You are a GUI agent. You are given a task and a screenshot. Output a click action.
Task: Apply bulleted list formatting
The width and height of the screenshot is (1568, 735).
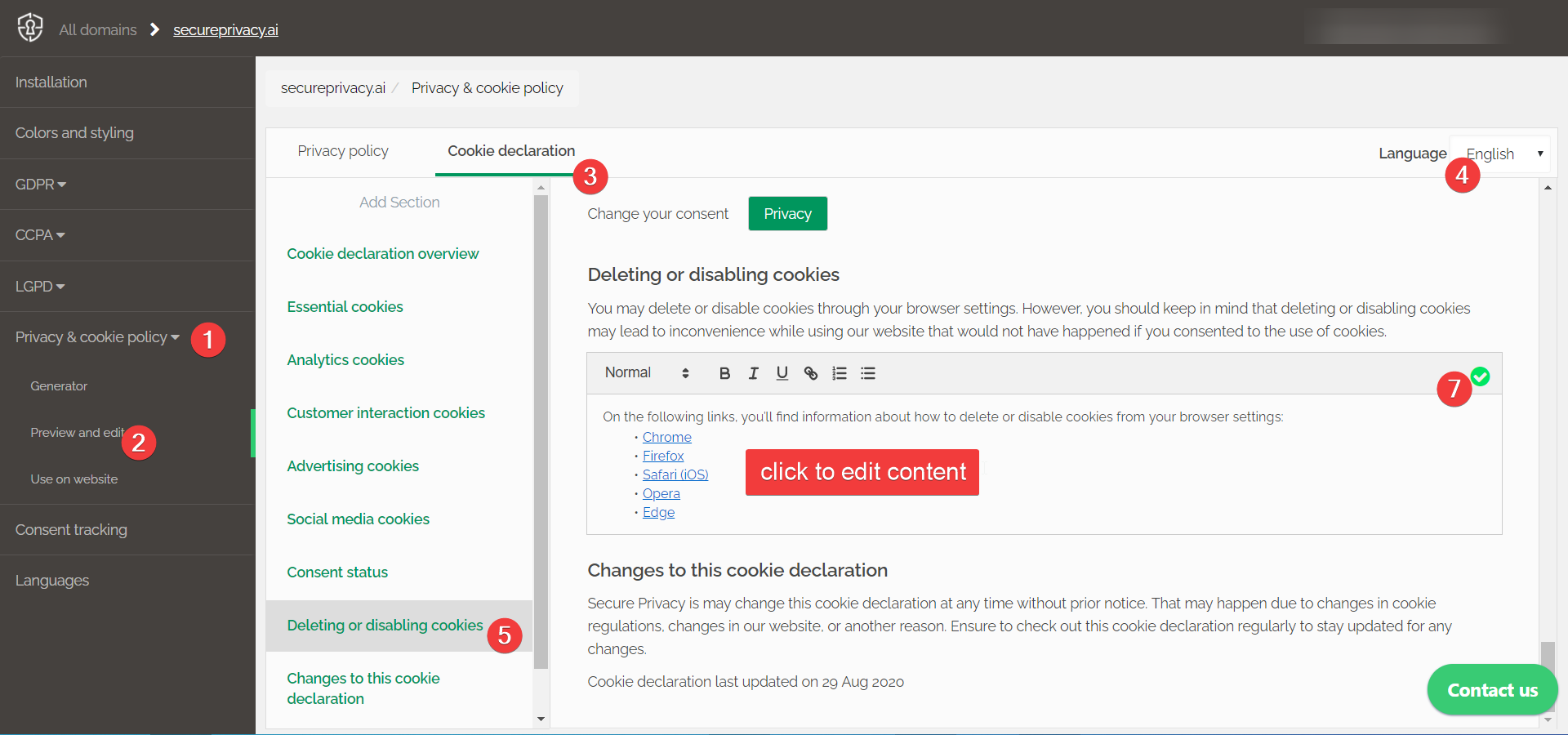click(867, 373)
